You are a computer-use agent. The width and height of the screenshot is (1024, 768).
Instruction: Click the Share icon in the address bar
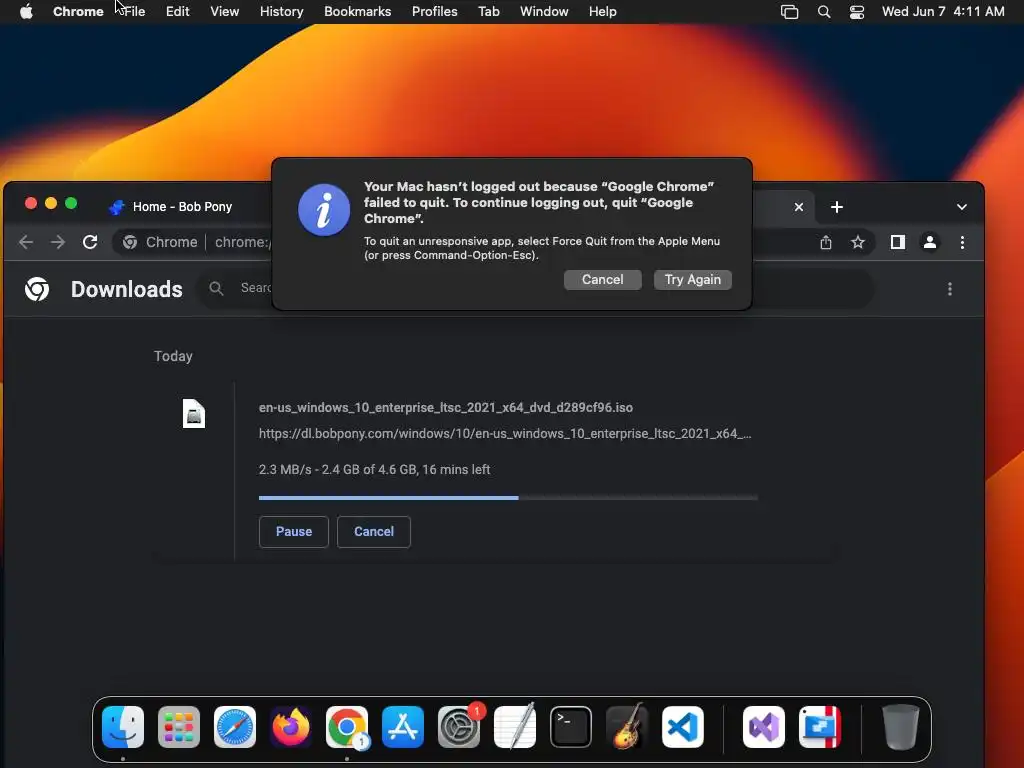coord(826,242)
